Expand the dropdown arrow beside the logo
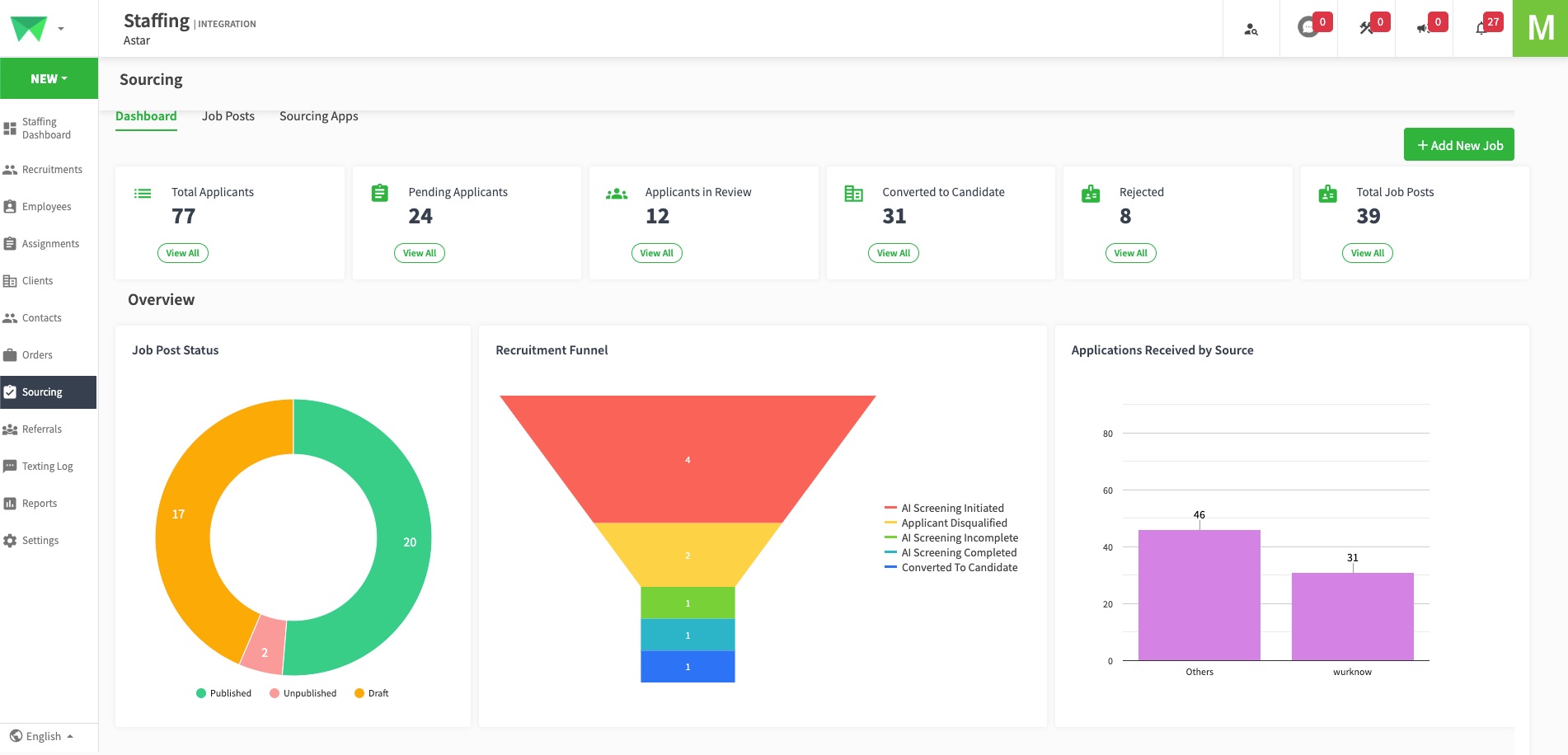Viewport: 1568px width, 755px height. pyautogui.click(x=61, y=29)
